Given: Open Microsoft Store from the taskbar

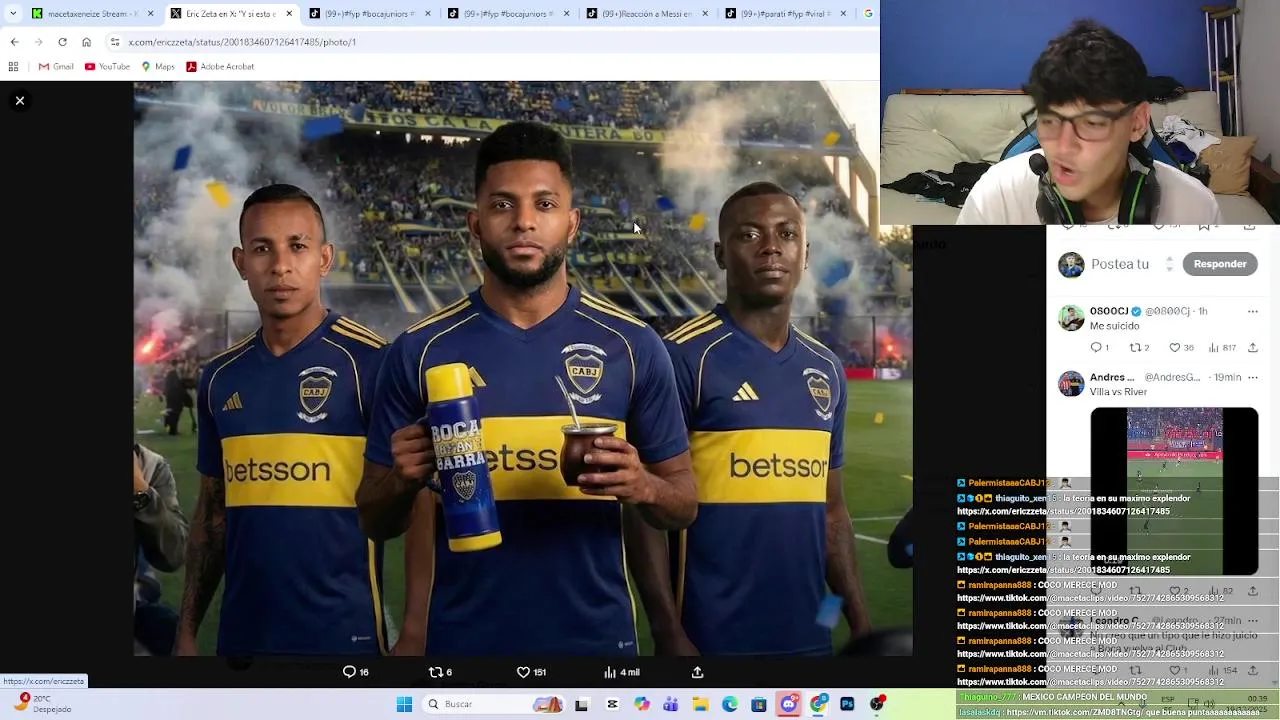Looking at the screenshot, I should tap(759, 704).
